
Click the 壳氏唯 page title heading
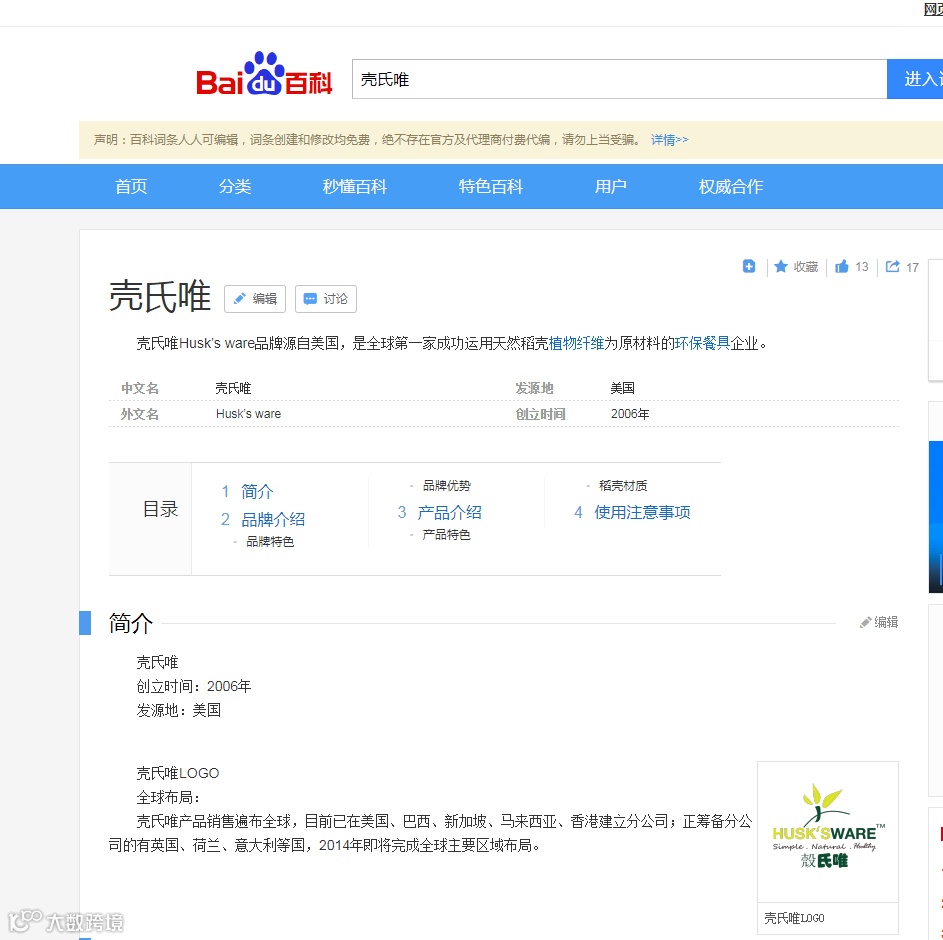coord(160,296)
